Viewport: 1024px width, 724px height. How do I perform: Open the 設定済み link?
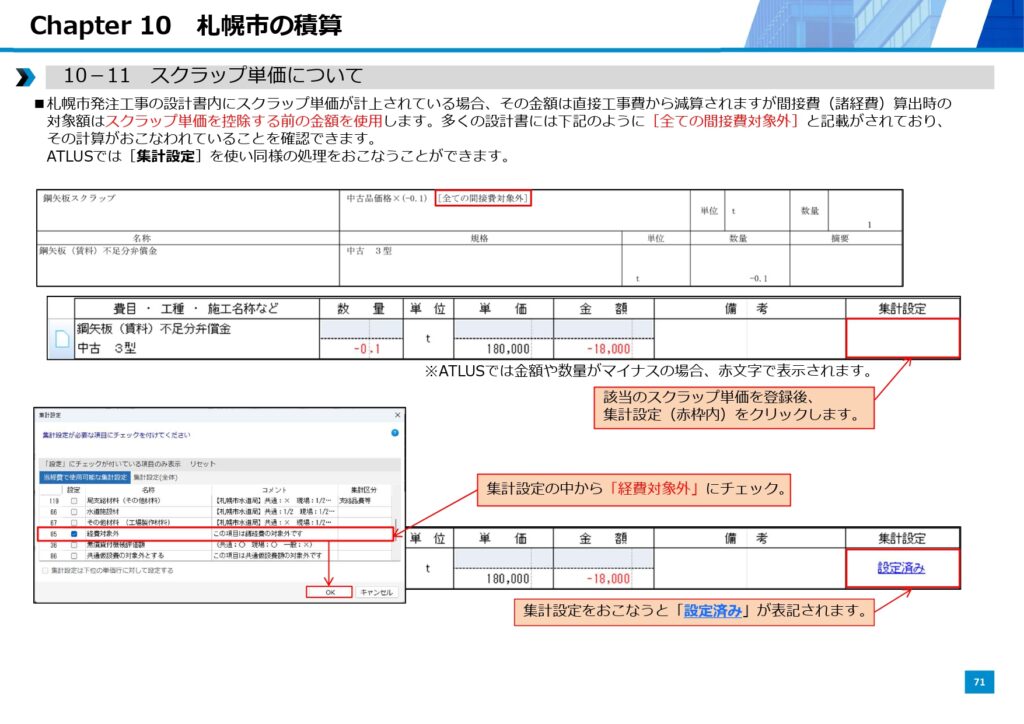[x=901, y=568]
